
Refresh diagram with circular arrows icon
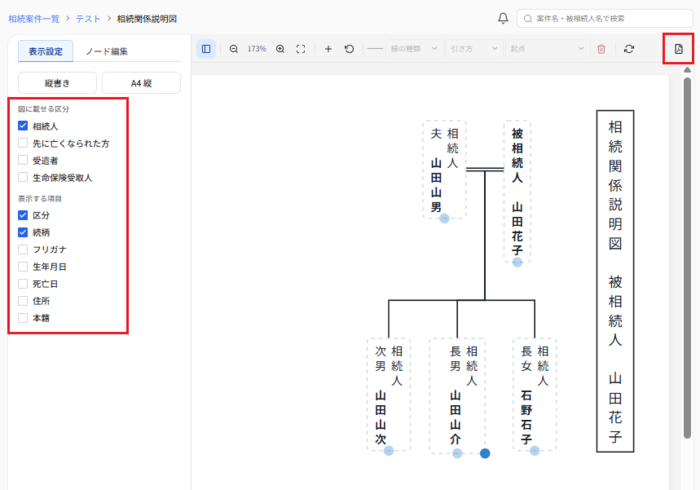pyautogui.click(x=629, y=49)
